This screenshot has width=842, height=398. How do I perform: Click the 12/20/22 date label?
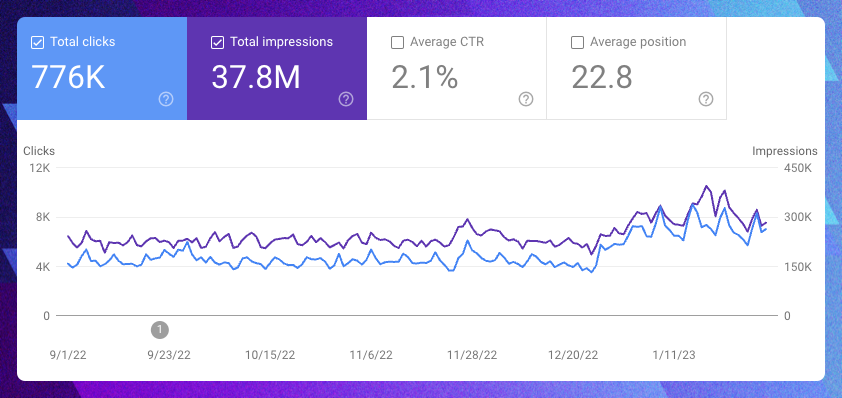click(573, 355)
